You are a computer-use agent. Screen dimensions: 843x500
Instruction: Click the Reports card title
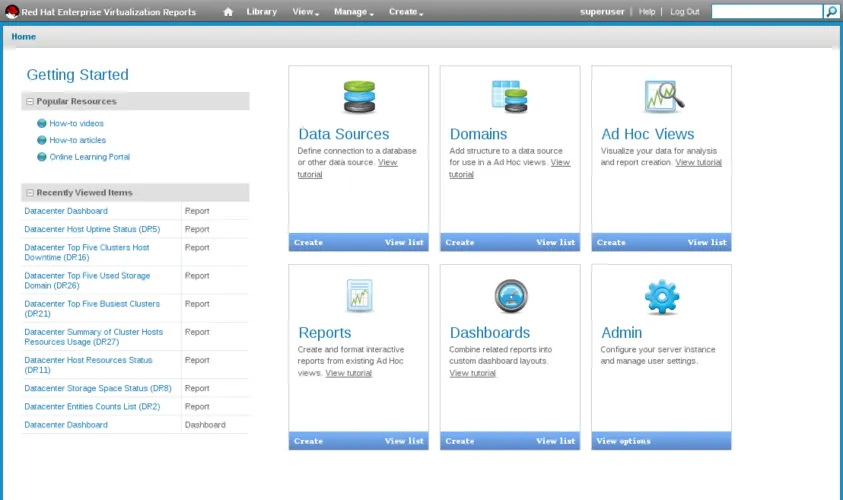325,333
